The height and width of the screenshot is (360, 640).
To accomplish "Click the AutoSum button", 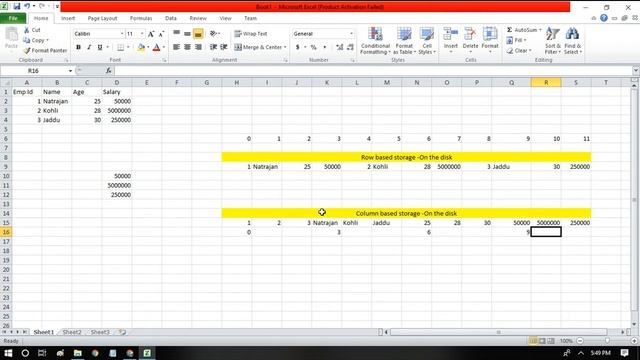I will [522, 30].
